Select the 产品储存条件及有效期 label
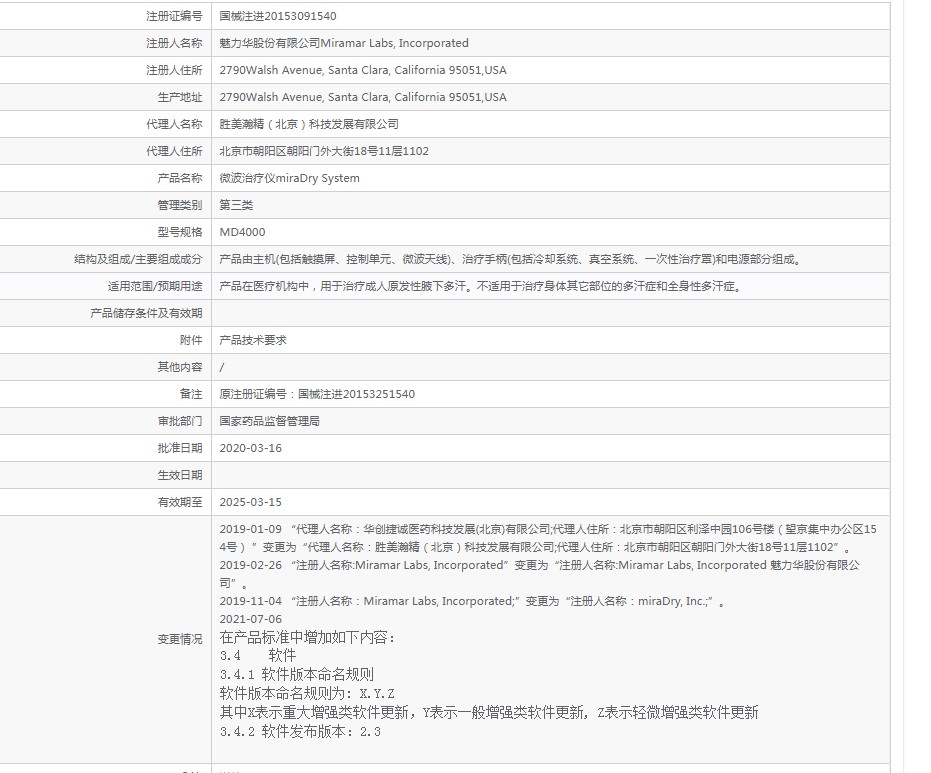931x773 pixels. (146, 313)
